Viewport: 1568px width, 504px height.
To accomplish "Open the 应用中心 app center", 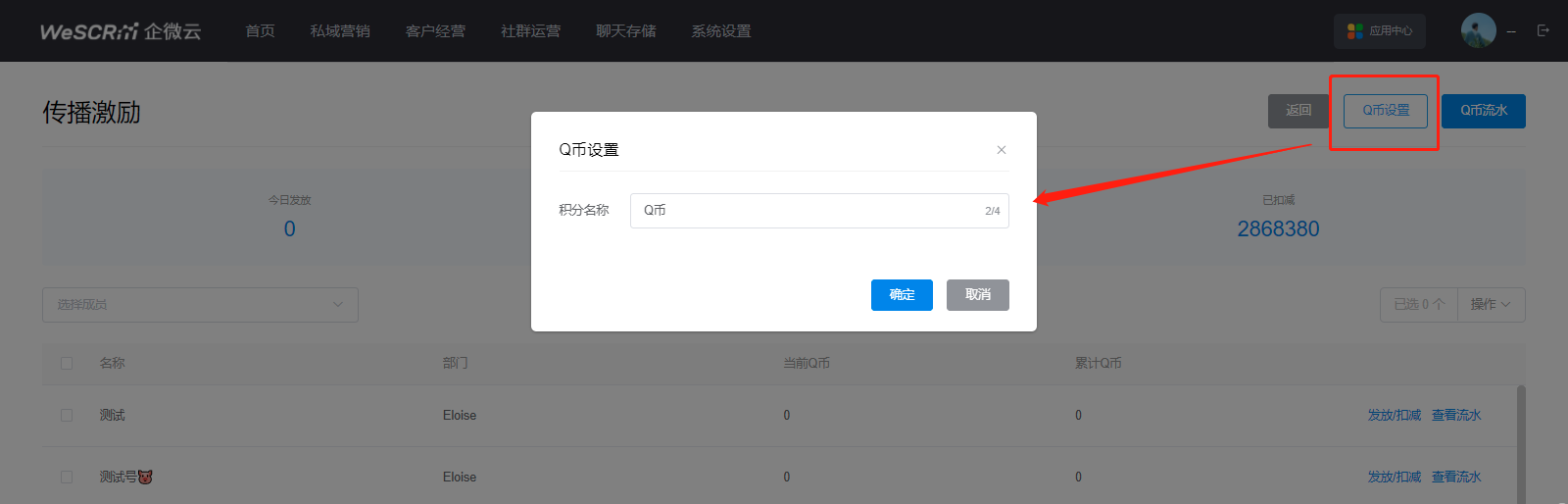I will tap(1379, 31).
